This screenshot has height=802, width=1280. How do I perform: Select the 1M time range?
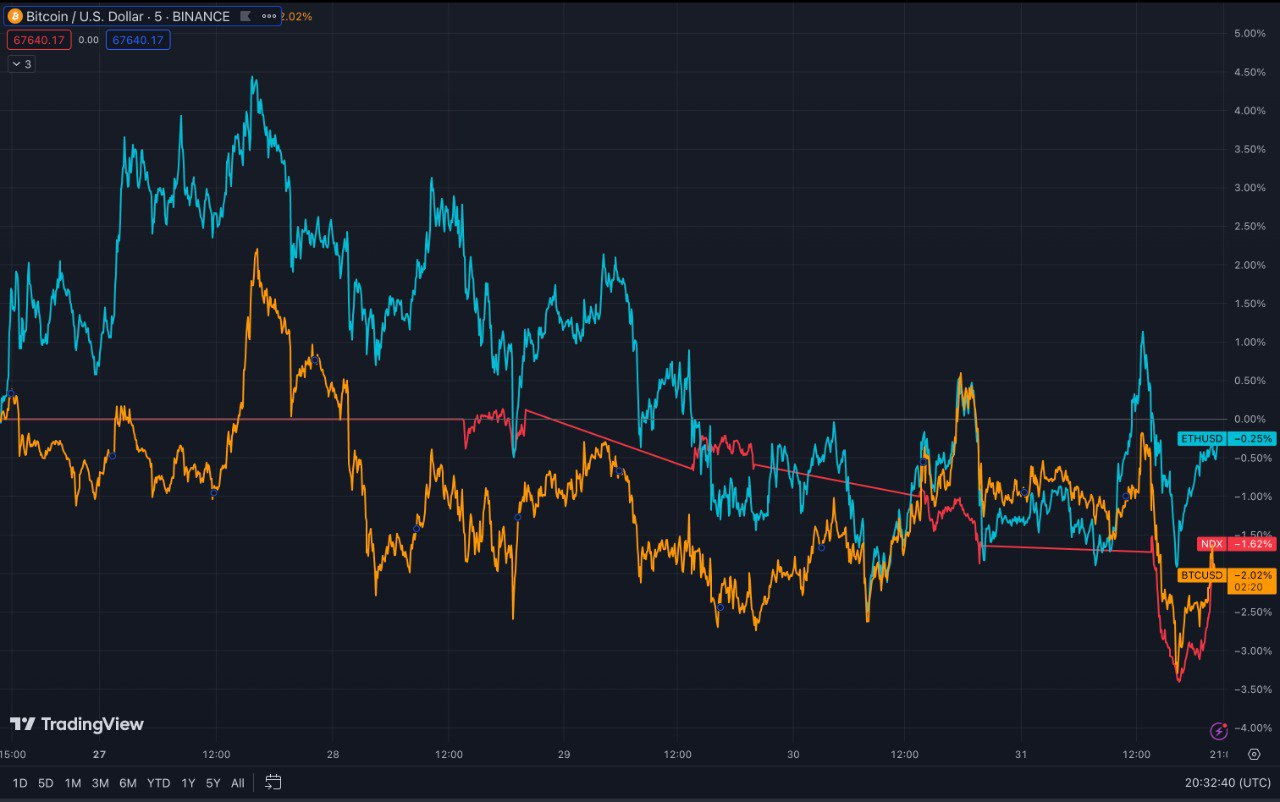[73, 783]
